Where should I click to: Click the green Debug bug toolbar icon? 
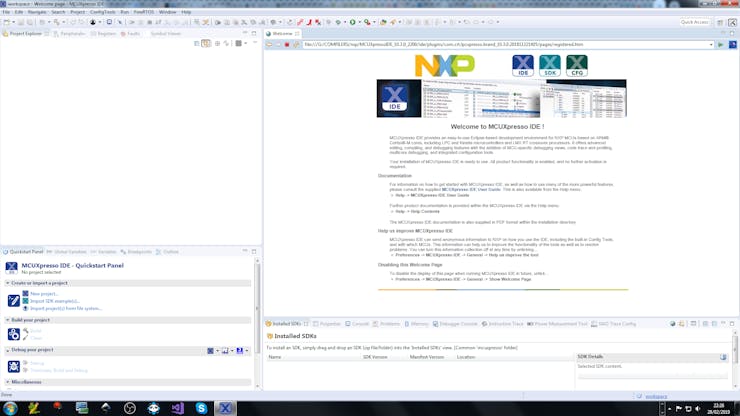(x=338, y=22)
